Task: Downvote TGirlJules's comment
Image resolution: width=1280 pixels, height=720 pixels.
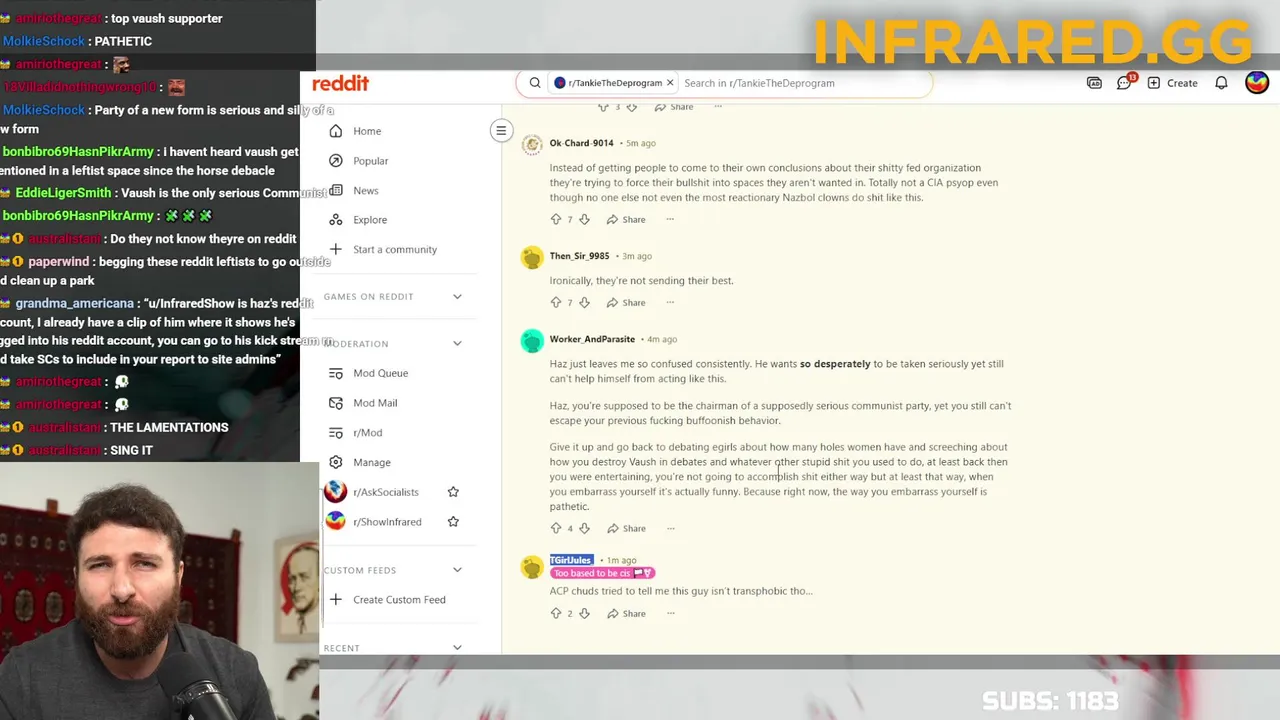Action: coord(584,613)
